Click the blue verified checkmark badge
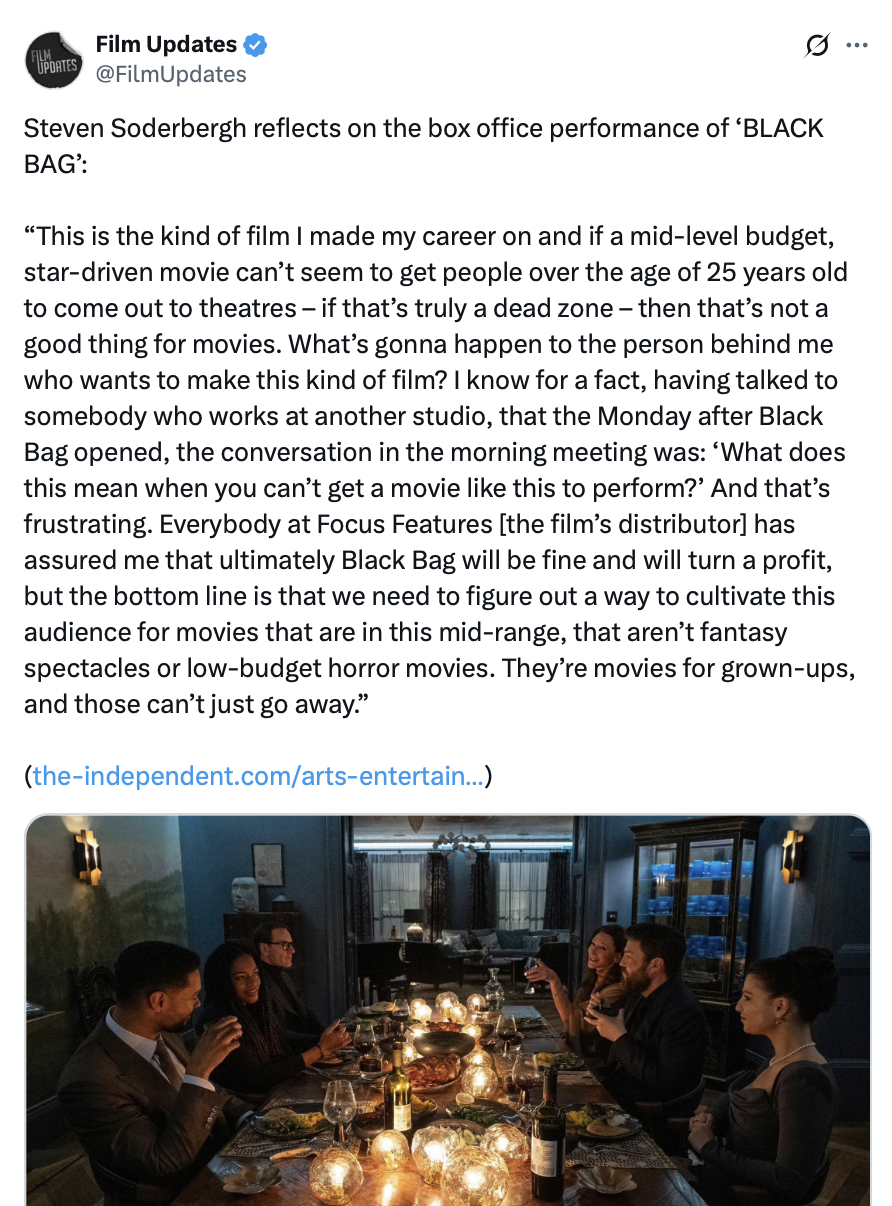 (x=256, y=45)
